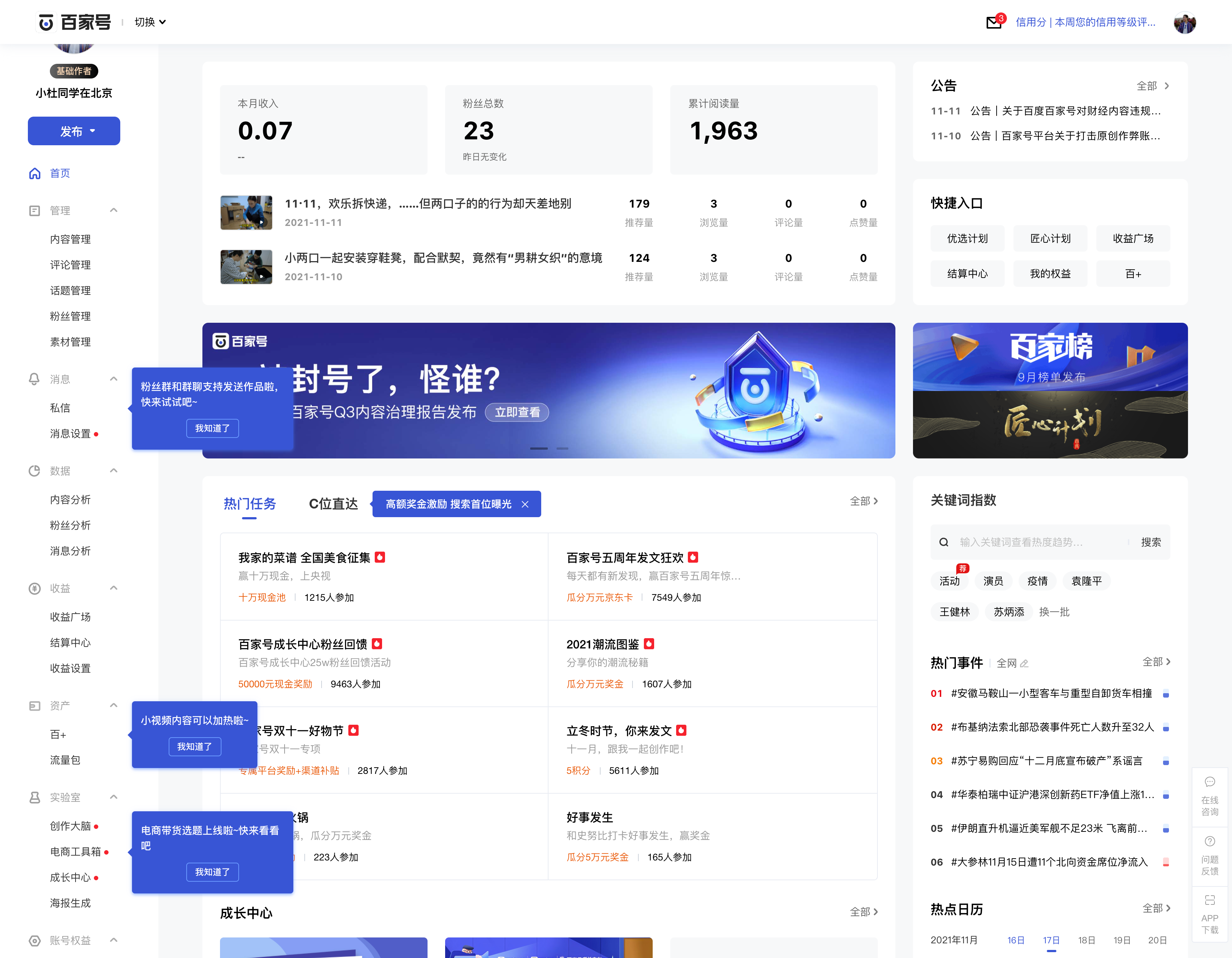Select the 17日 date in 热点日历
Viewport: 1232px width, 958px height.
click(x=1051, y=940)
